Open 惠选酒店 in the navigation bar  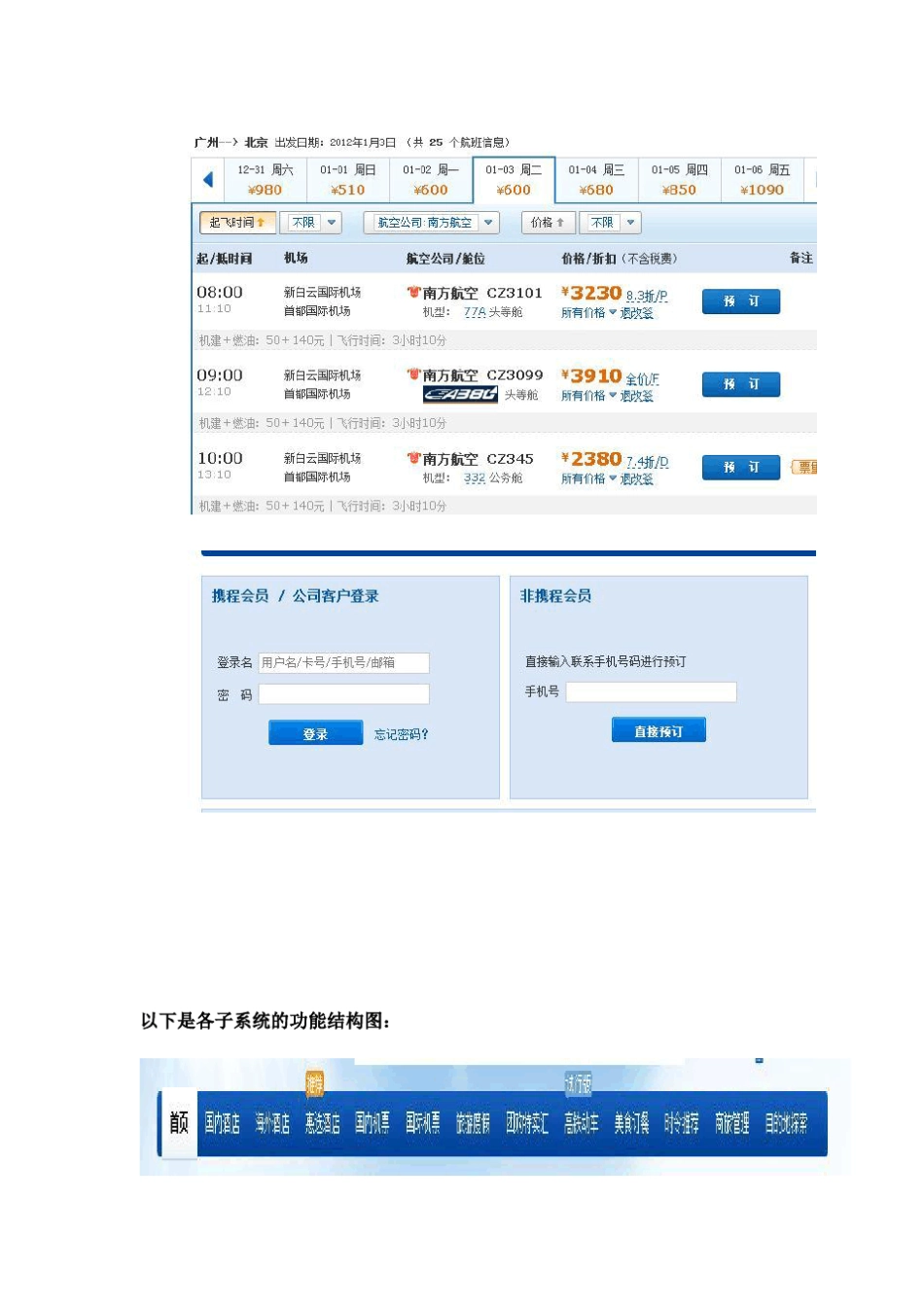tap(322, 1124)
